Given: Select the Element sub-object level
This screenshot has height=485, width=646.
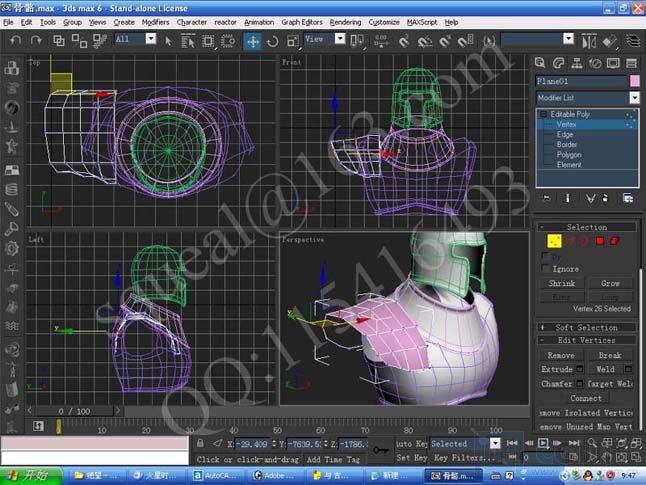Looking at the screenshot, I should 569,165.
